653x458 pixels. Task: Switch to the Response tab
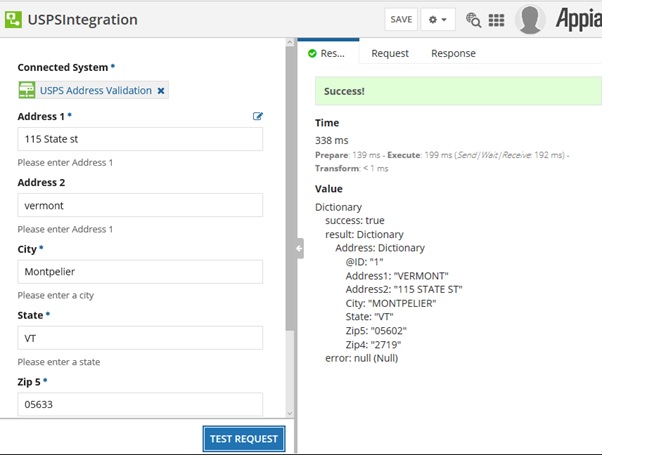click(x=453, y=53)
